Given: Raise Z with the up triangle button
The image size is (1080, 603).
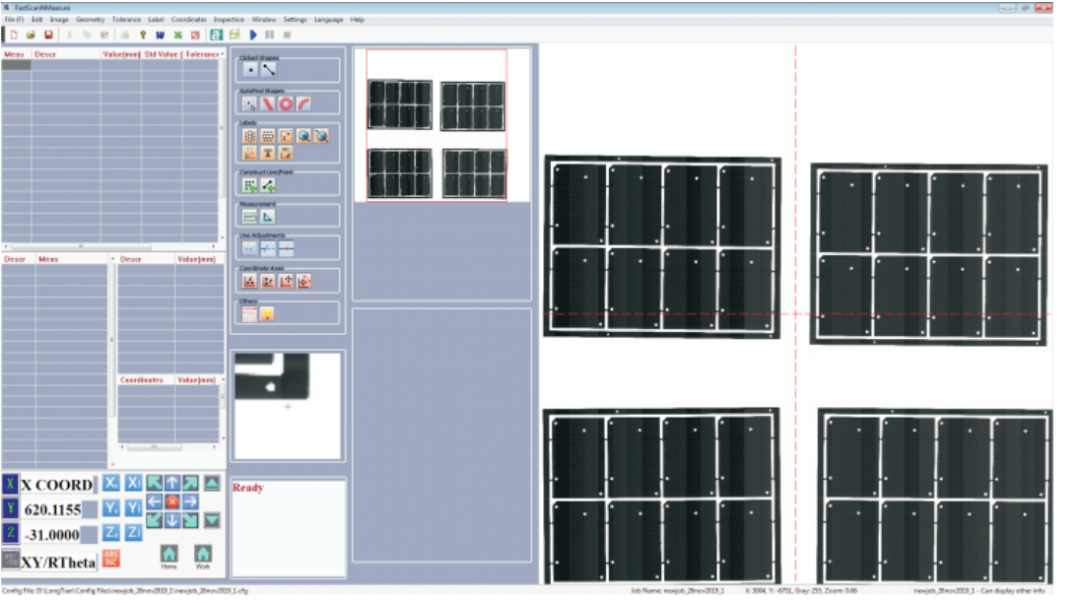Looking at the screenshot, I should (x=211, y=483).
